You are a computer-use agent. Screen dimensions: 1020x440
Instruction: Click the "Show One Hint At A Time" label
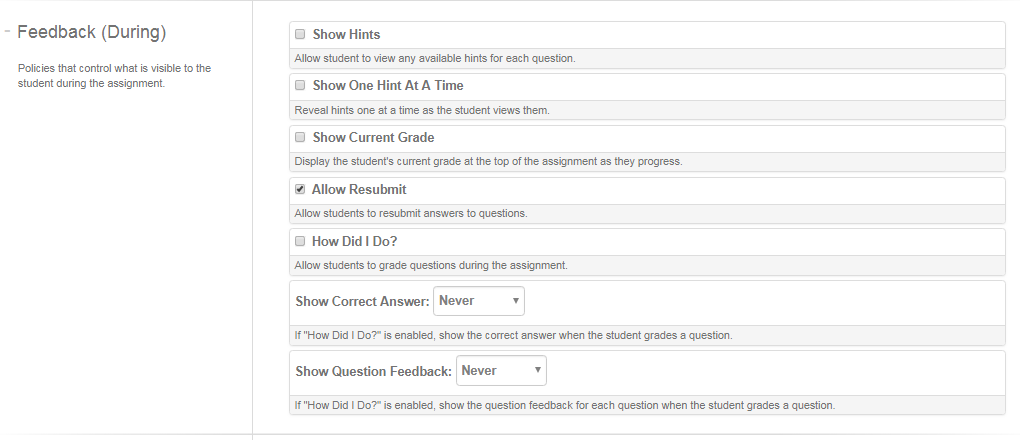click(388, 86)
